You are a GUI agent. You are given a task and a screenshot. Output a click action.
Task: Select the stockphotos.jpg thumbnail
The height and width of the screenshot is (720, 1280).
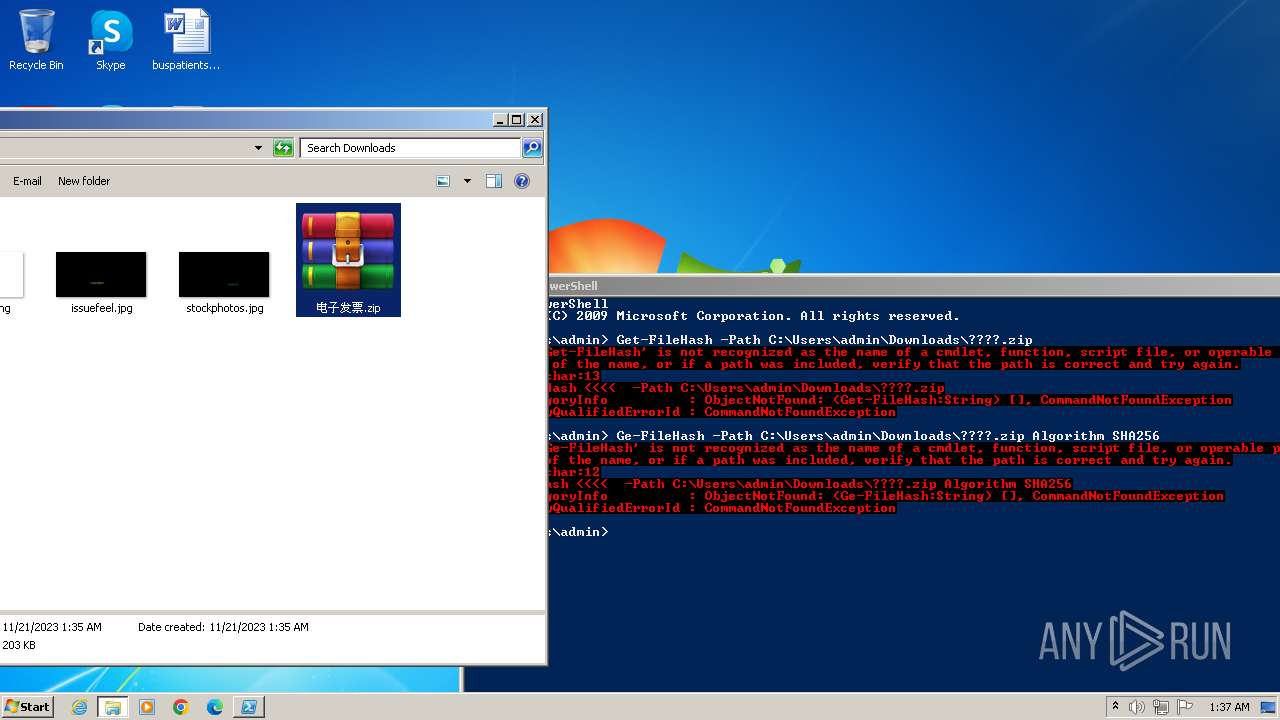pos(224,283)
